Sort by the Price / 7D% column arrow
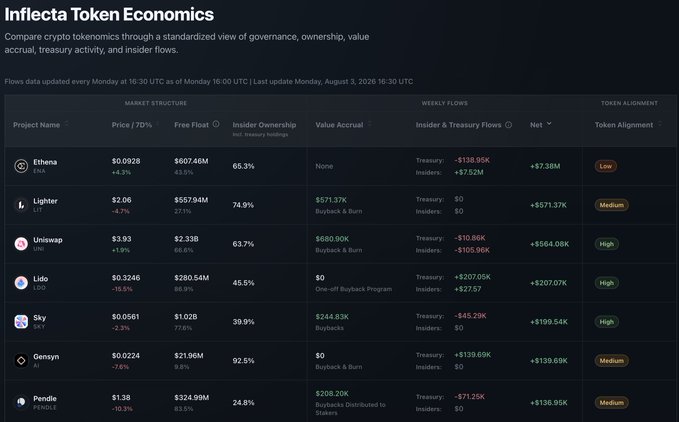 tap(158, 125)
